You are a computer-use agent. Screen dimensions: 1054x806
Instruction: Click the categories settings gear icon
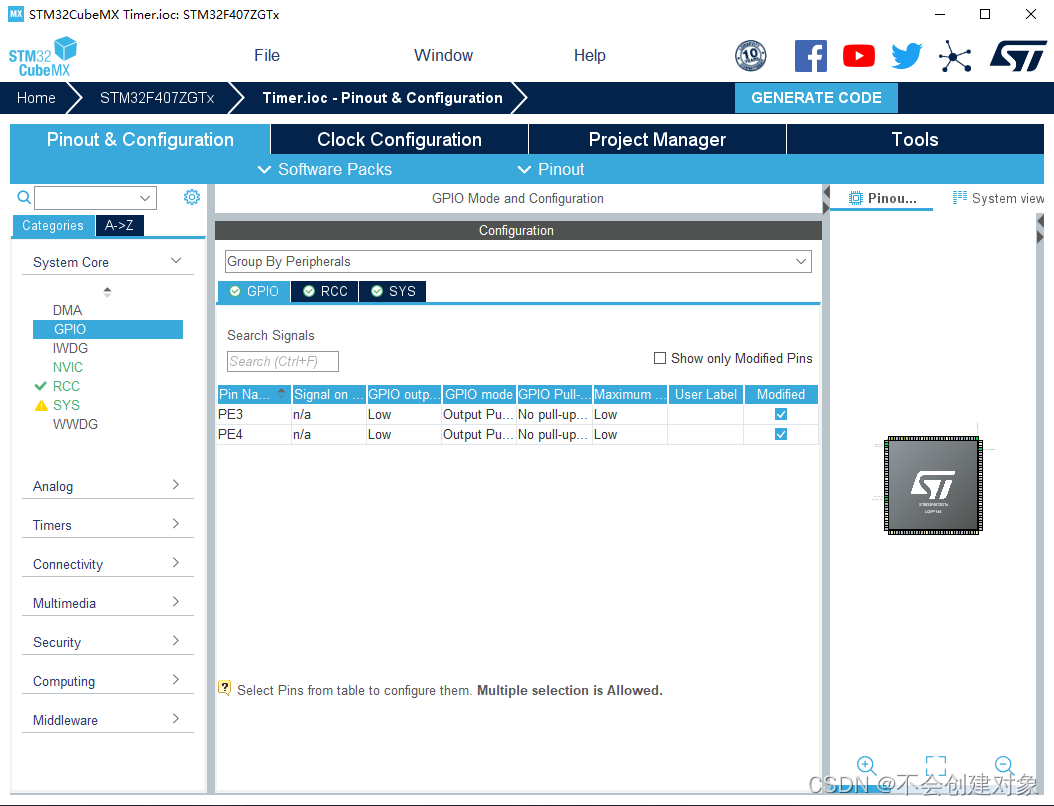[x=192, y=197]
